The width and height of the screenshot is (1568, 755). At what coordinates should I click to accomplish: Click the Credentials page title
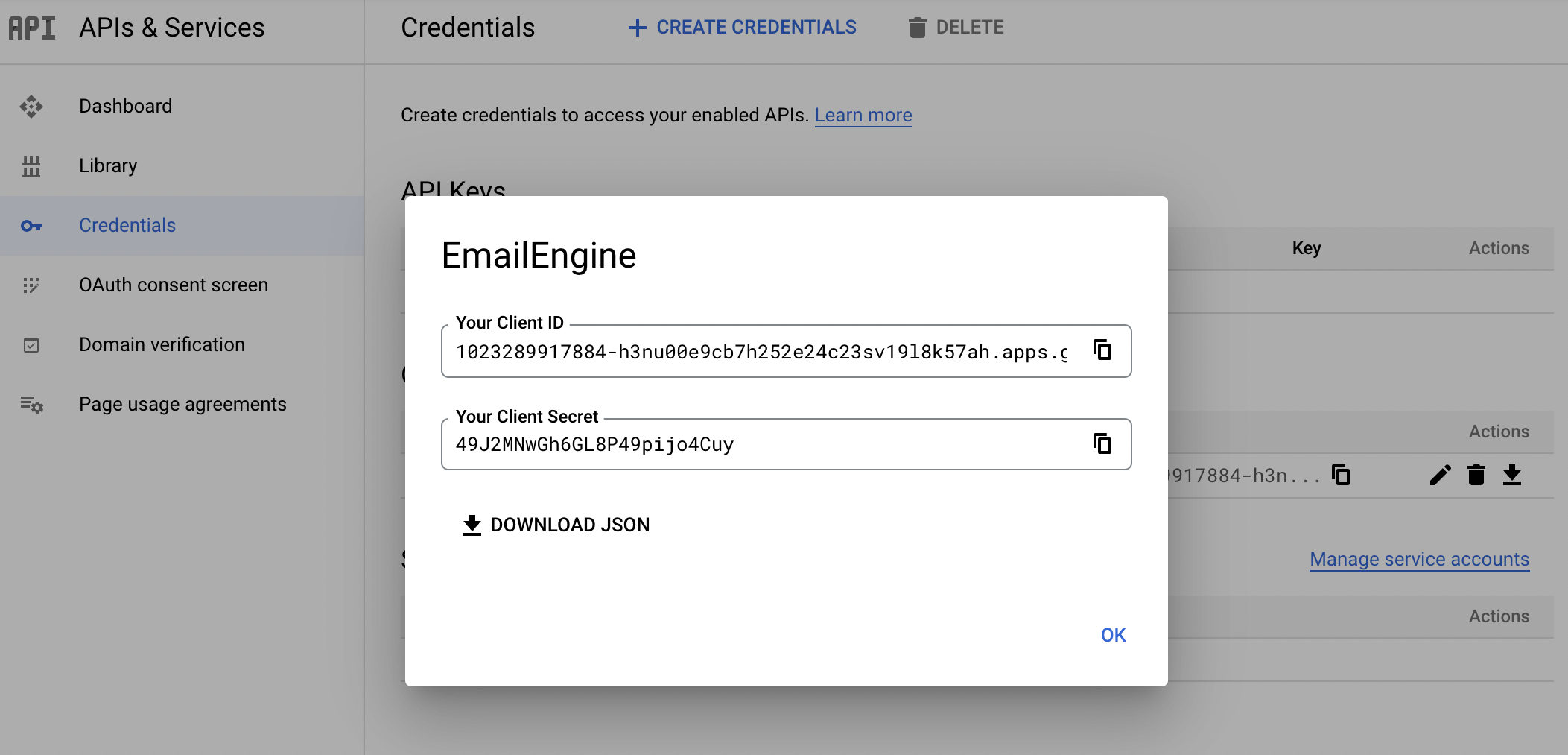[468, 28]
